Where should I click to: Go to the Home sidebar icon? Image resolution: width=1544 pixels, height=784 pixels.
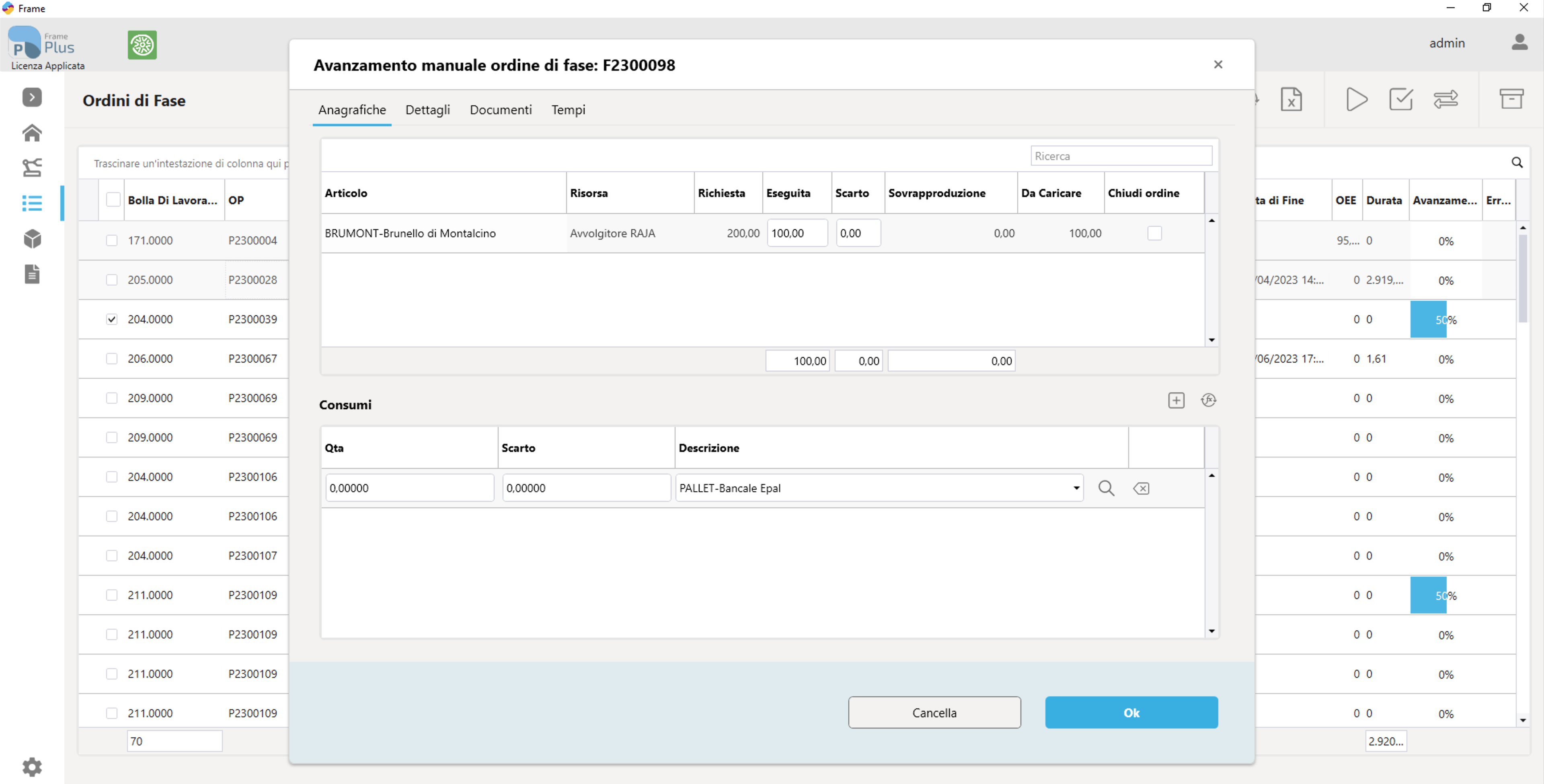pos(32,132)
